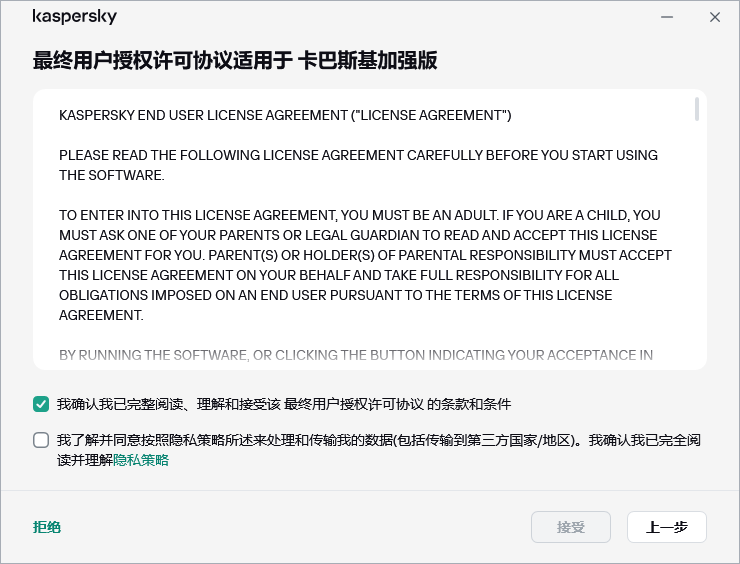Click the OBLIGATIONS IMPOSED ON AN END USER line
Viewport: 740px width, 564px height.
pos(335,295)
